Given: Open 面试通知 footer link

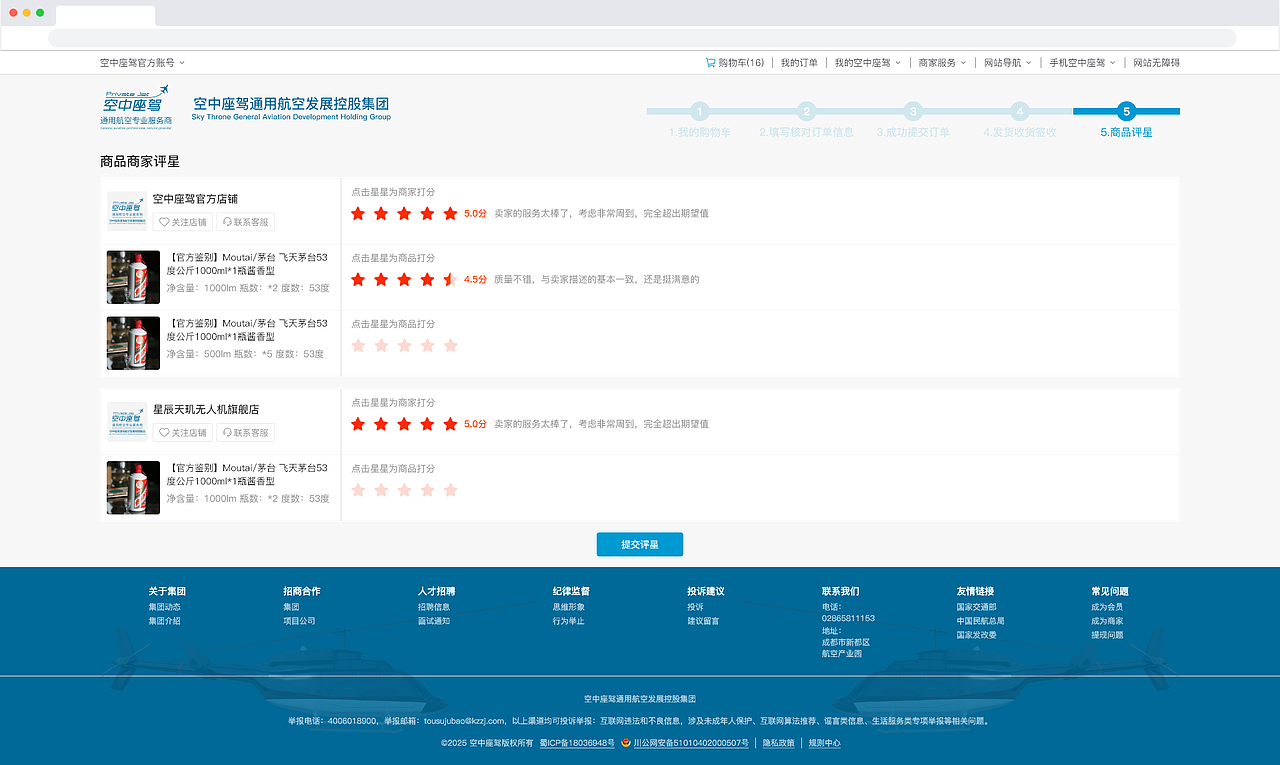Looking at the screenshot, I should click(x=434, y=621).
